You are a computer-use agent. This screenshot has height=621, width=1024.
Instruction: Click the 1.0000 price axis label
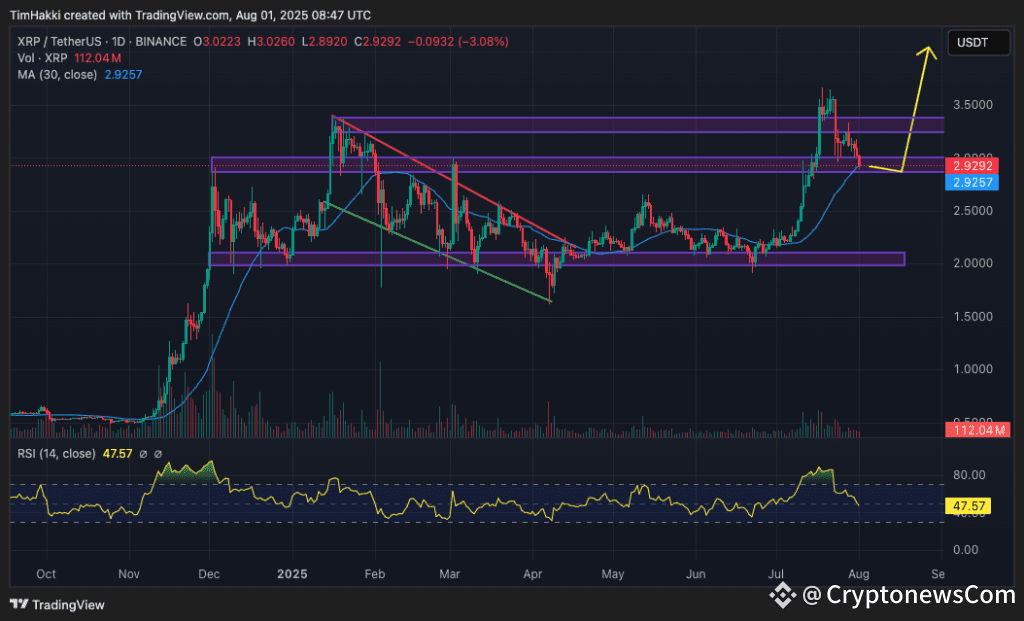click(x=973, y=369)
